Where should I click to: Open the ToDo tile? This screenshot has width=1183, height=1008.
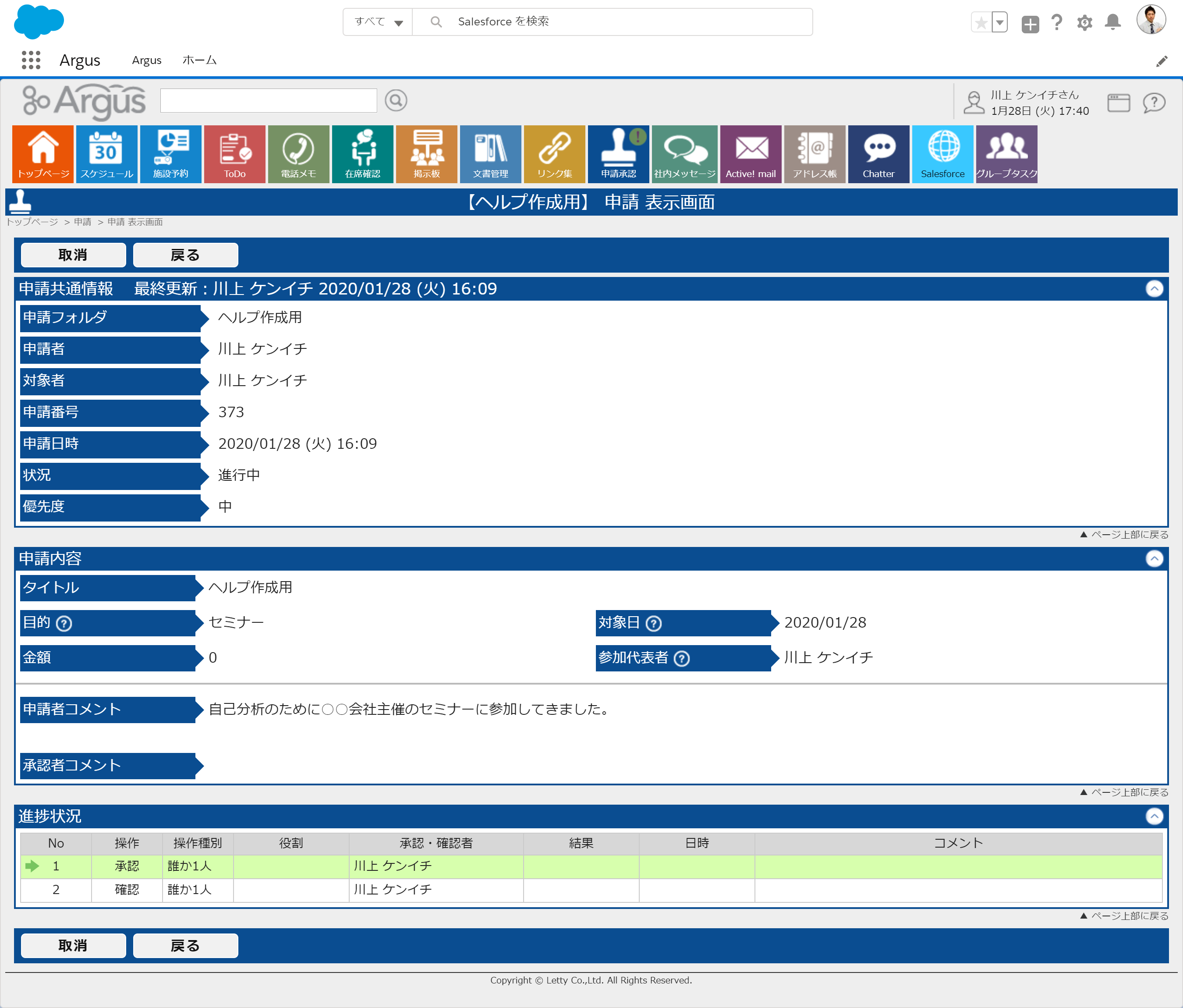pos(235,154)
